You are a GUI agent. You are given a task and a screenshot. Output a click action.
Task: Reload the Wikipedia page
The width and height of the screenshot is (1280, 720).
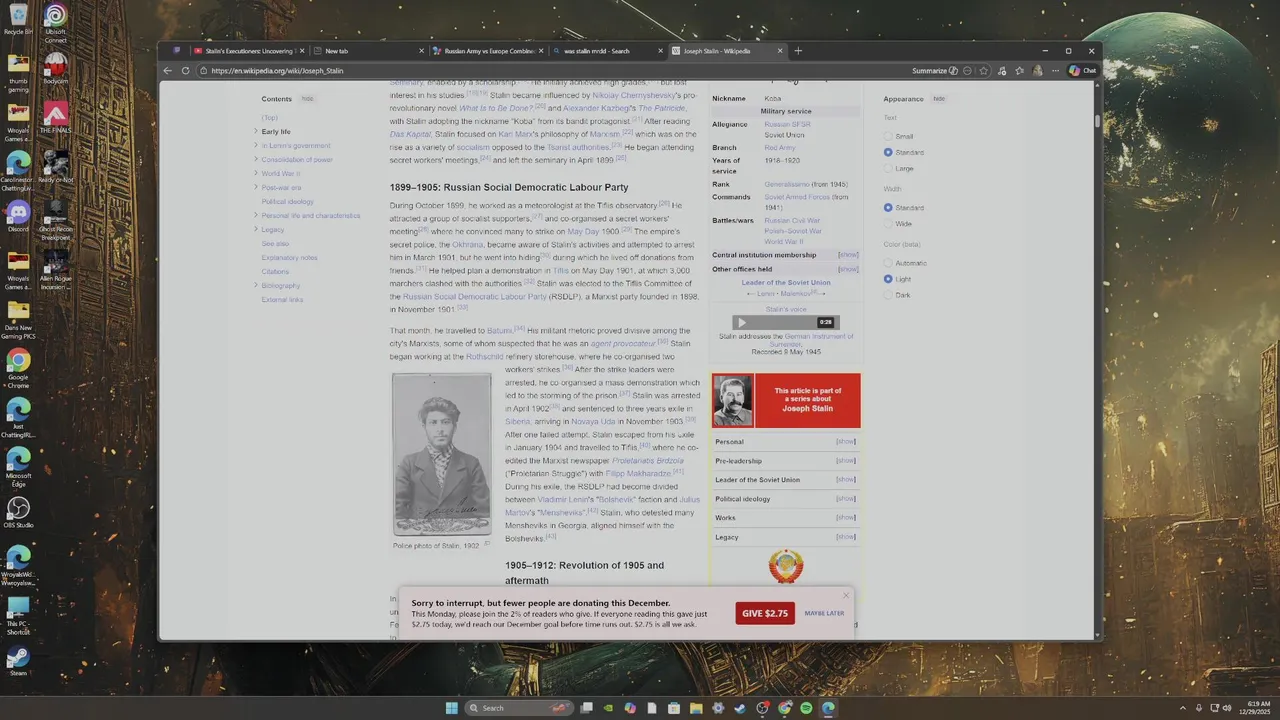pyautogui.click(x=185, y=71)
